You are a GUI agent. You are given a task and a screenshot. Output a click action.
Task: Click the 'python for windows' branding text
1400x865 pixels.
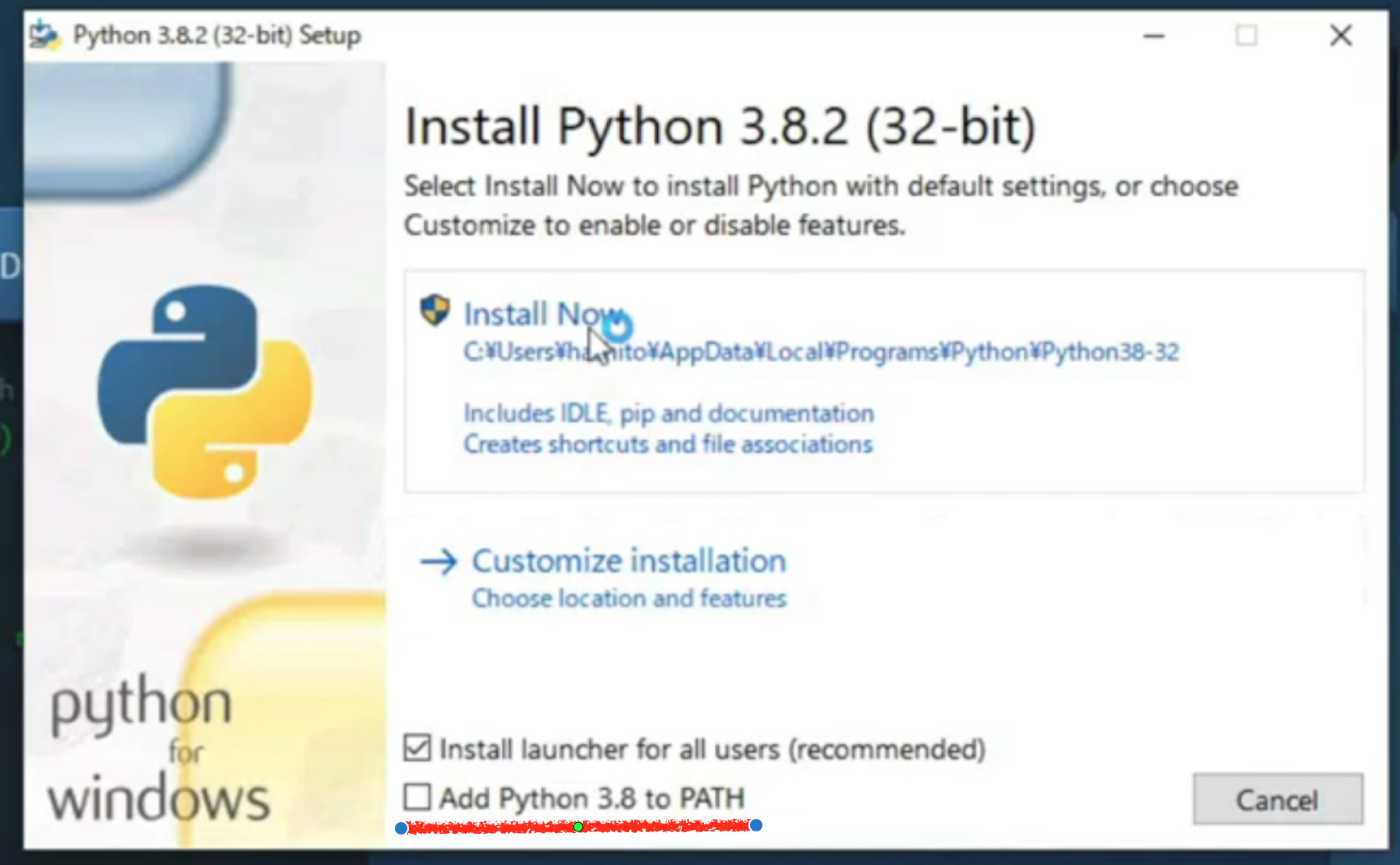(156, 750)
